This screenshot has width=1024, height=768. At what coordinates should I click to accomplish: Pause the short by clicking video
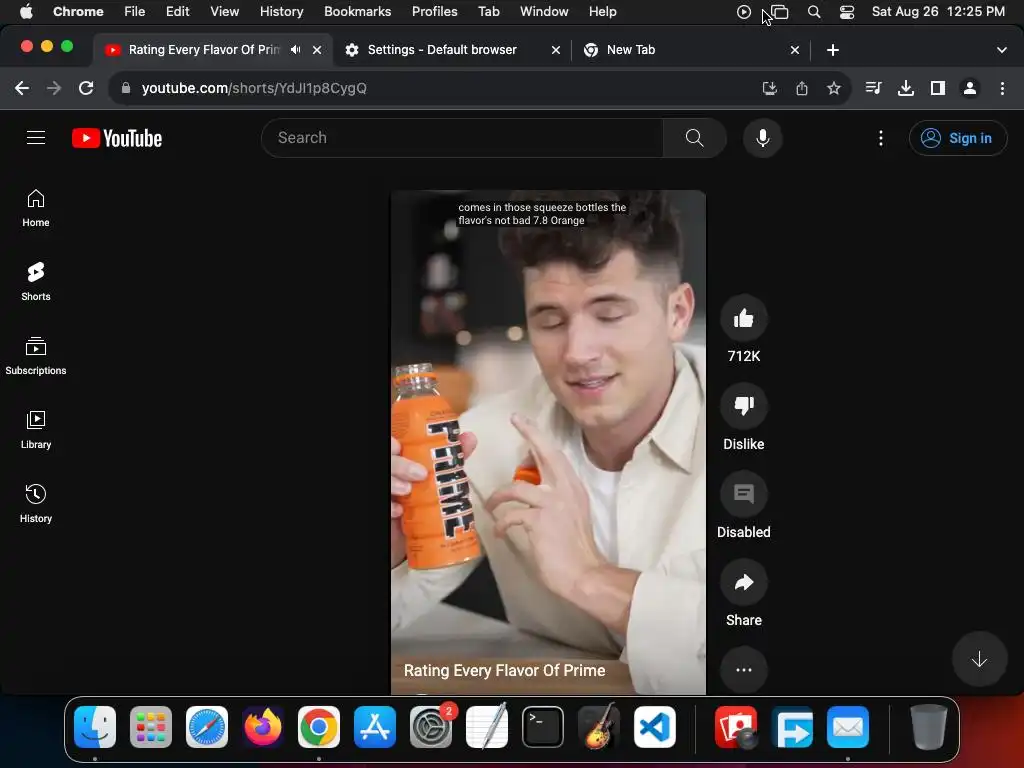tap(548, 442)
